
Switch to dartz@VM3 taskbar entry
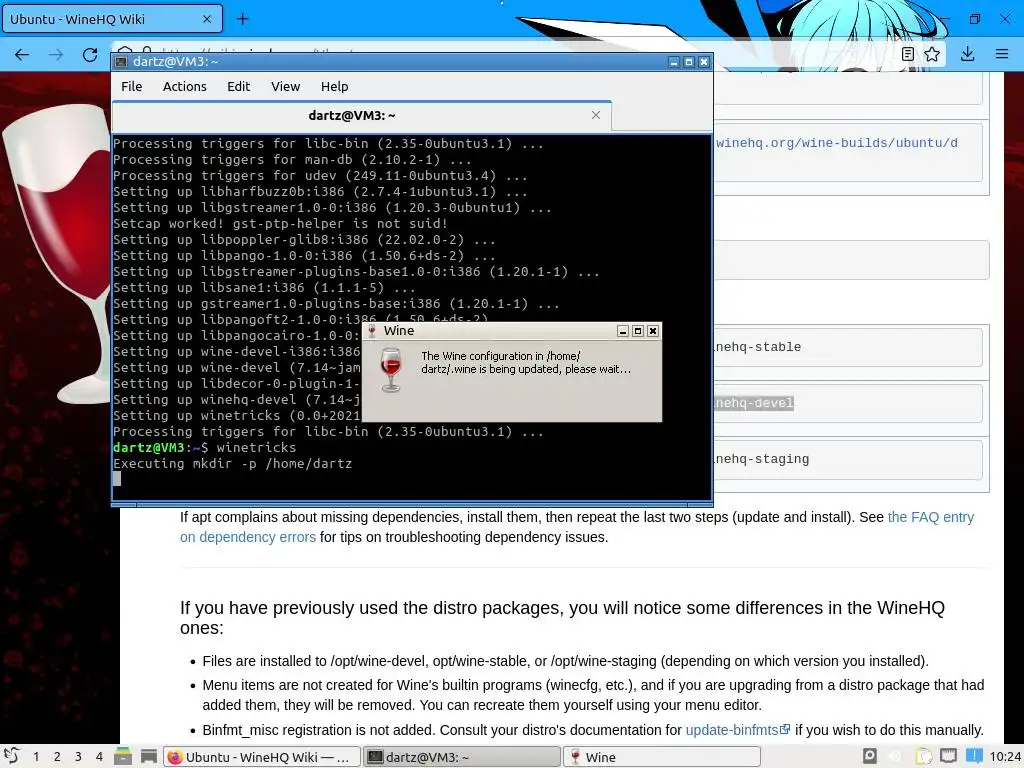[462, 757]
